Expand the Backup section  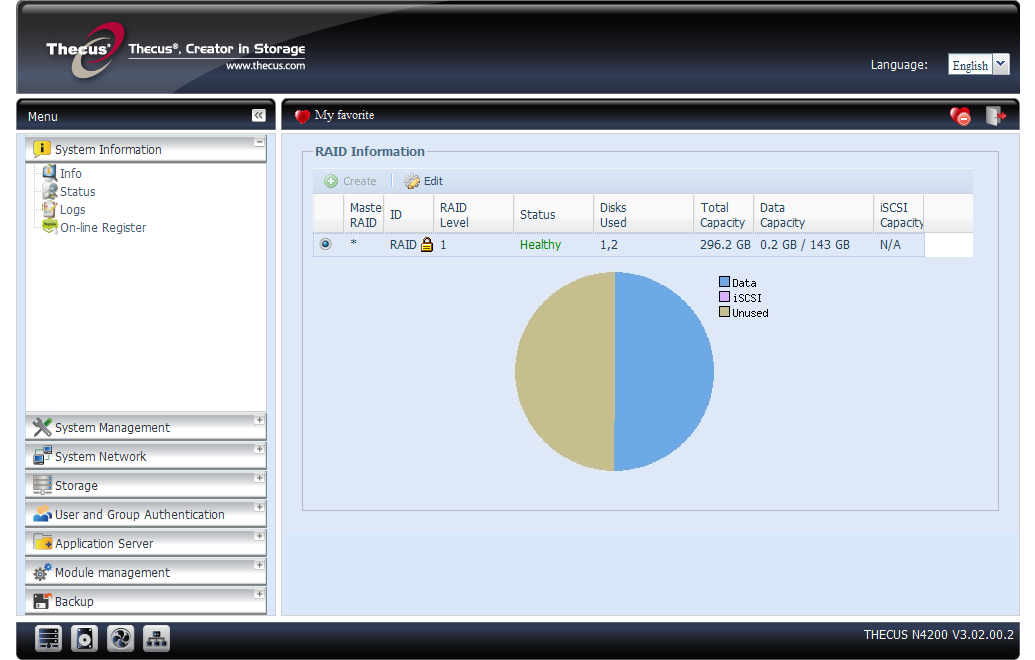click(259, 595)
